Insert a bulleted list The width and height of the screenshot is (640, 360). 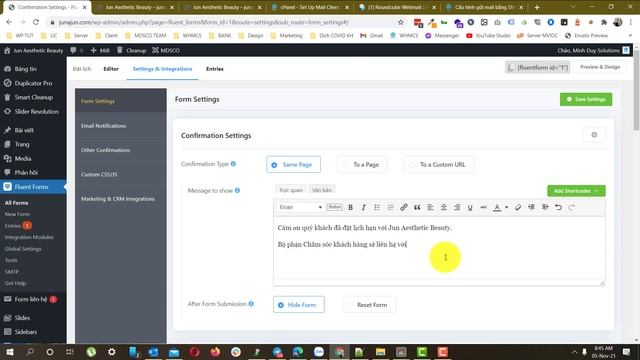377,207
